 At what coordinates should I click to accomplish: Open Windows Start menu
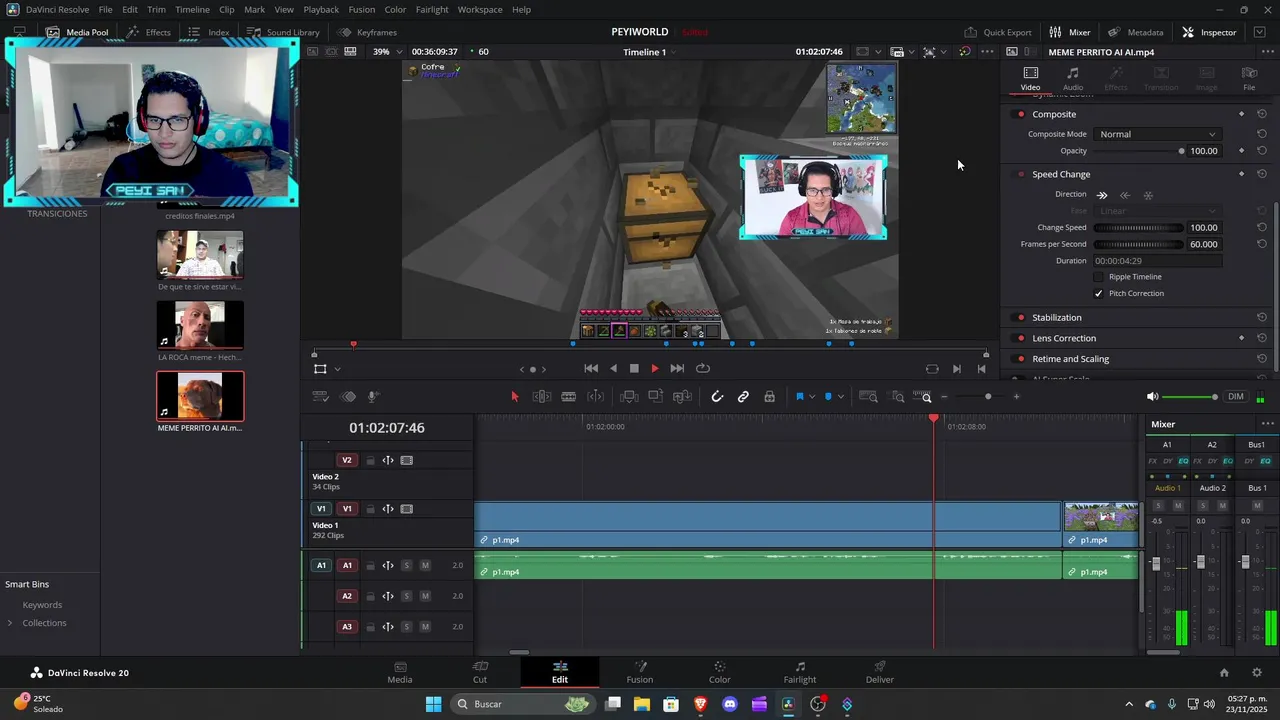[x=433, y=704]
